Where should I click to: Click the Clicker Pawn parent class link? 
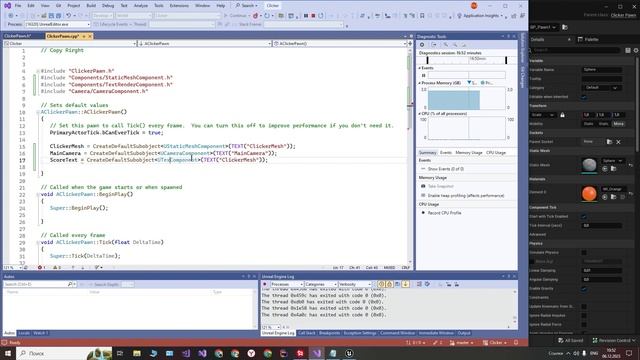[x=623, y=15]
